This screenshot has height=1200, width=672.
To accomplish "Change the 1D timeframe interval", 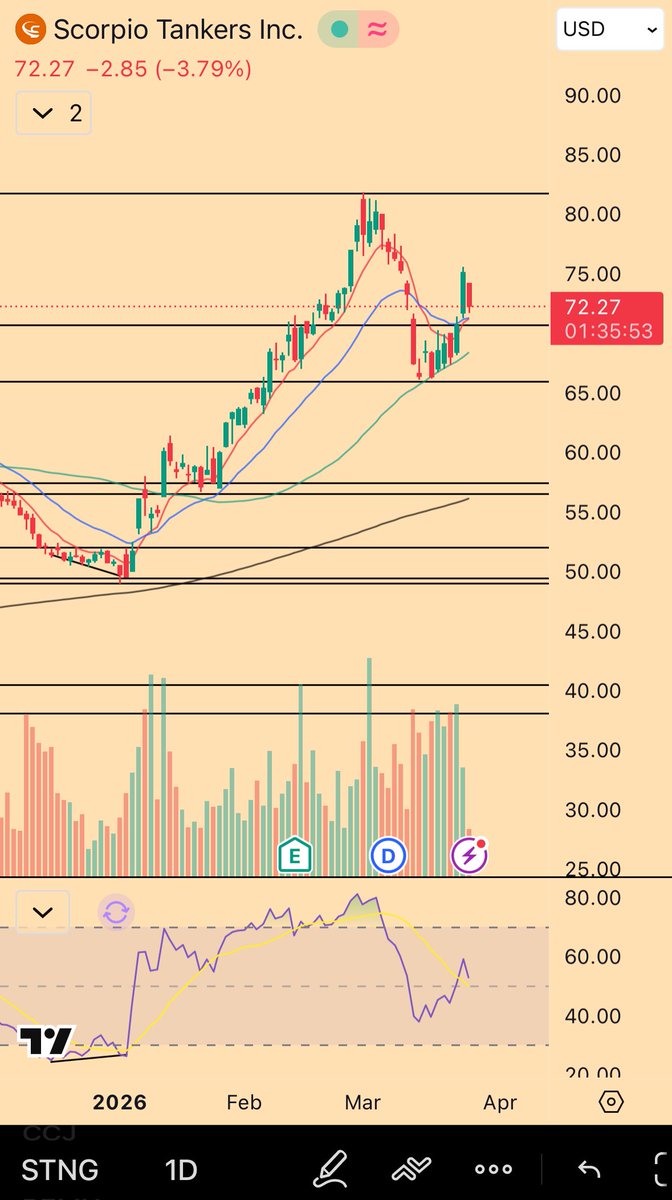I will click(x=181, y=1169).
